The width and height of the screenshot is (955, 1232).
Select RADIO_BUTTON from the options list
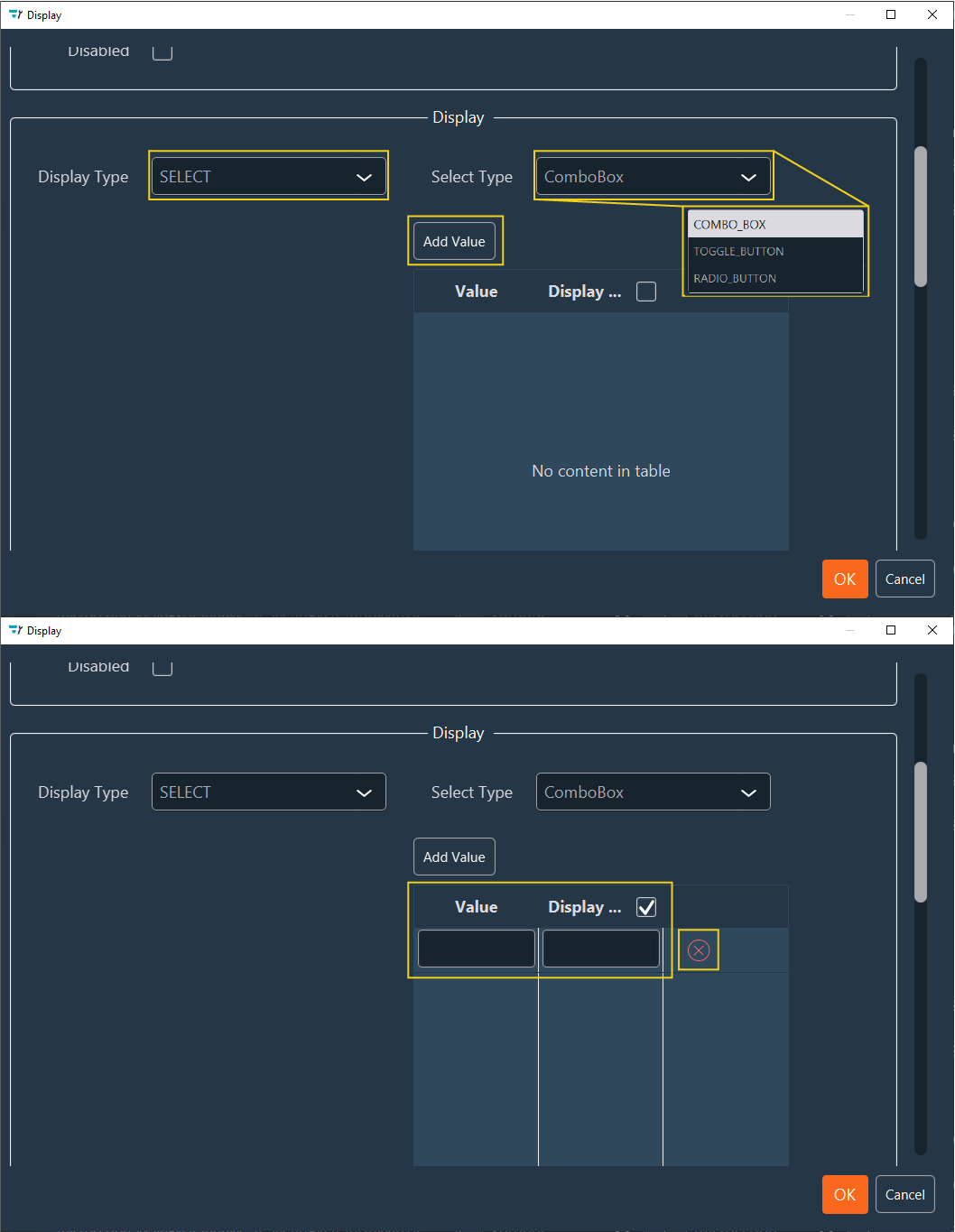pos(737,278)
